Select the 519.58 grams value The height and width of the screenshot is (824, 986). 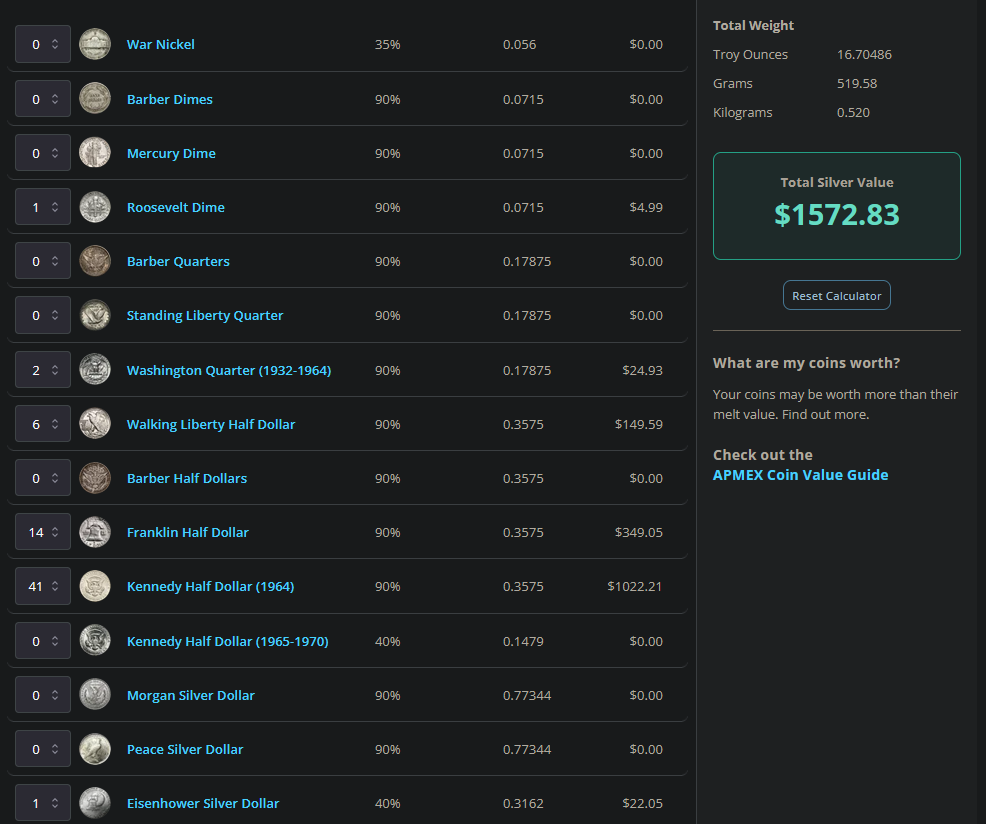coord(856,83)
